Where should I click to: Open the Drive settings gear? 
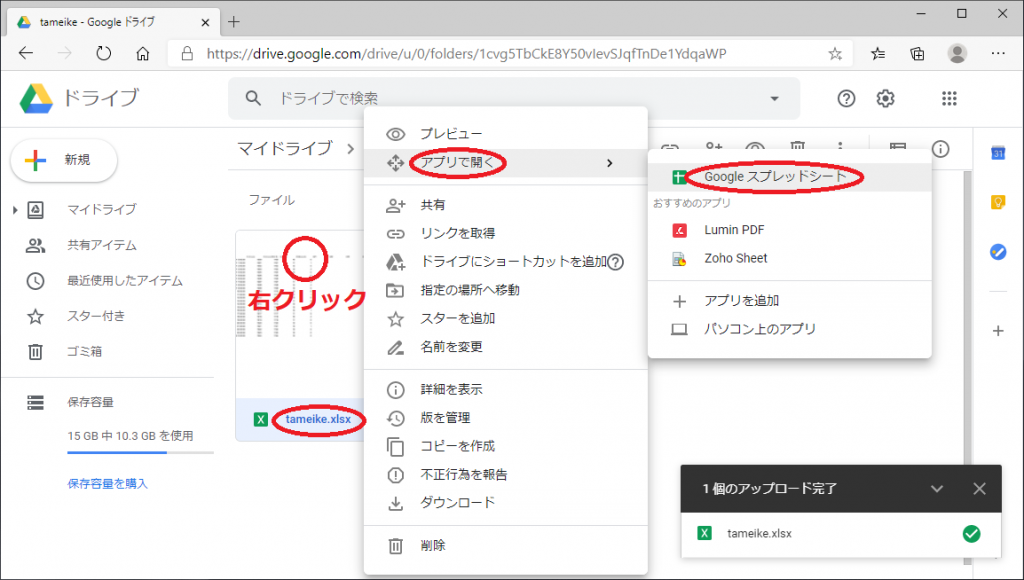click(x=885, y=98)
